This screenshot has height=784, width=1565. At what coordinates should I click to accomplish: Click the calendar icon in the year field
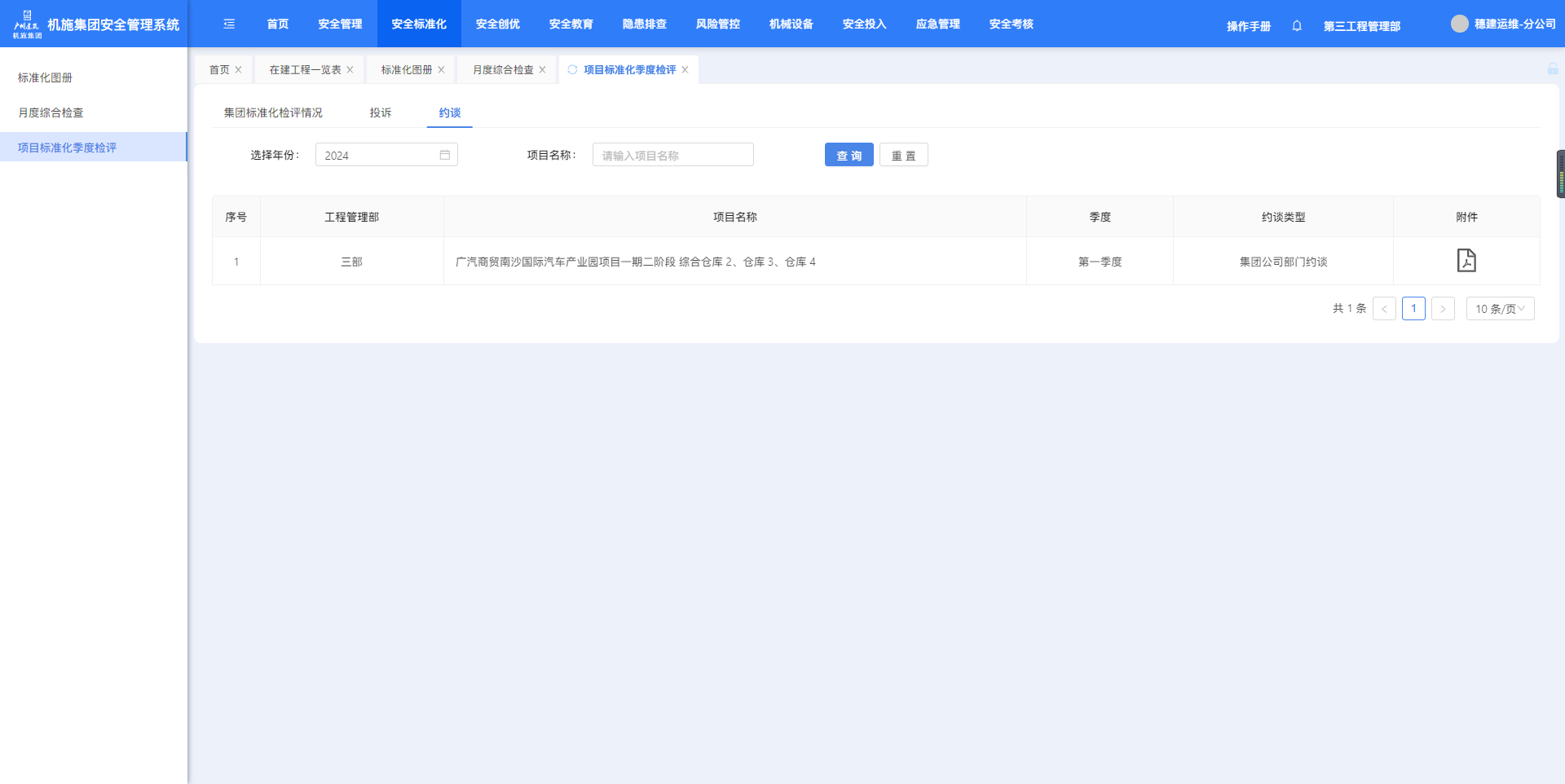[445, 155]
